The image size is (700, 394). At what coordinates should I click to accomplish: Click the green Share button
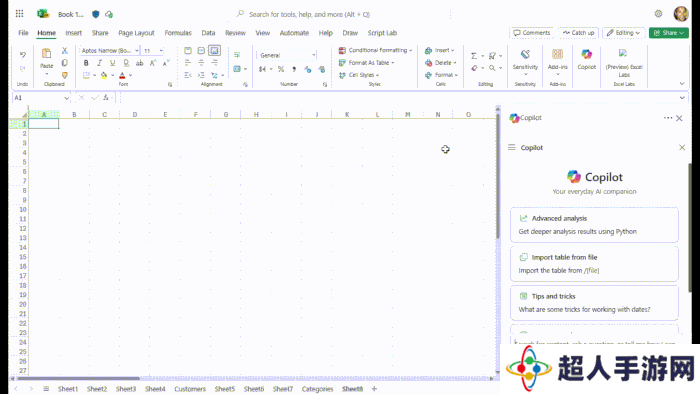(x=669, y=33)
